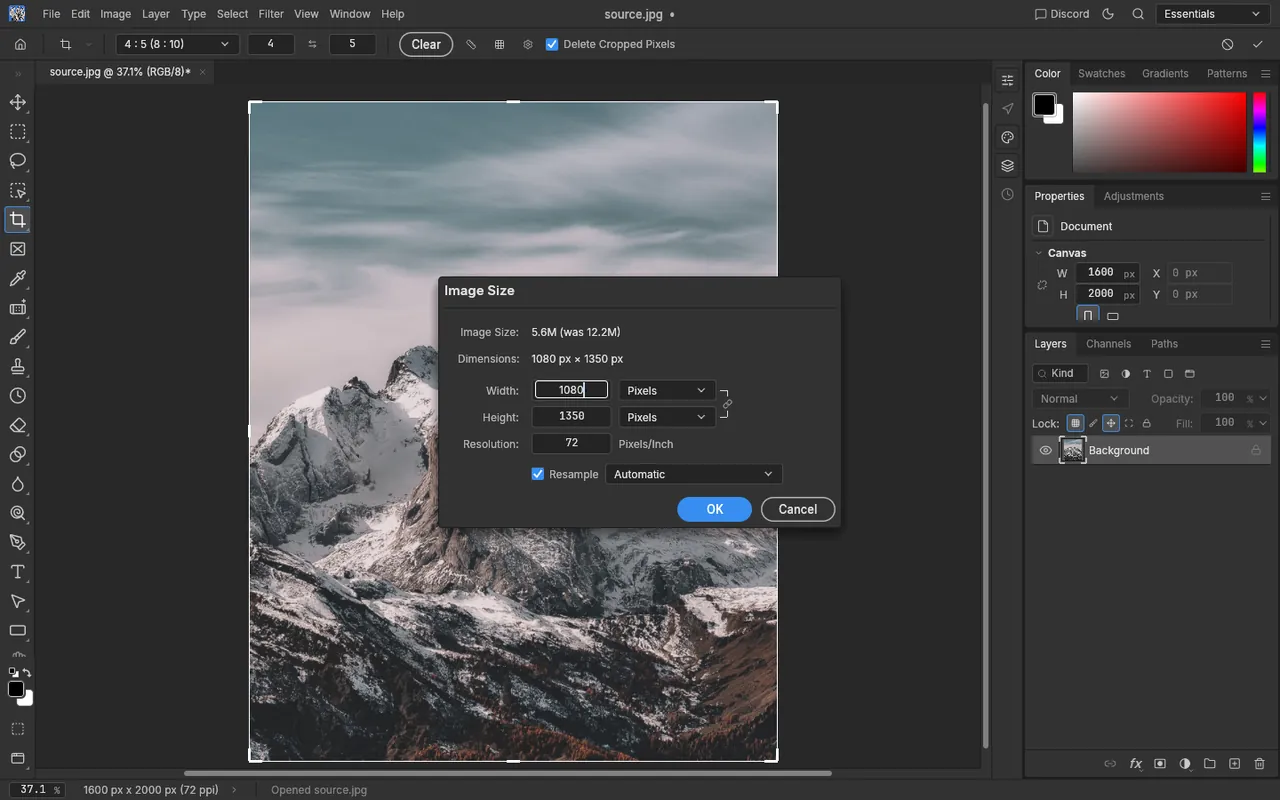The height and width of the screenshot is (800, 1280).
Task: Toggle the lock position button
Action: pyautogui.click(x=1110, y=423)
